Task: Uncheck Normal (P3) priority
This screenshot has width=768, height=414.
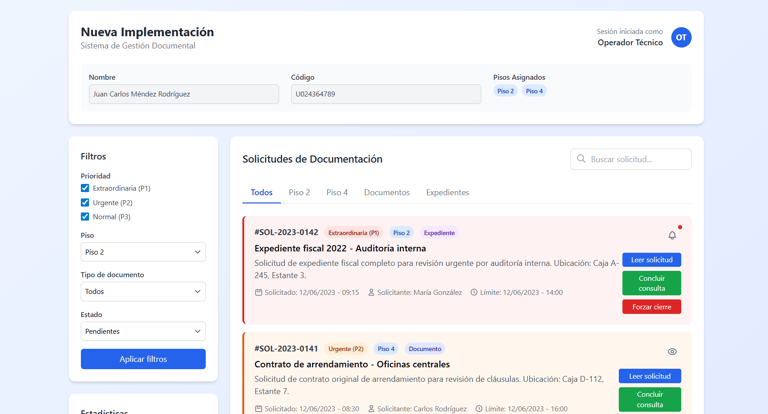Action: tap(85, 217)
